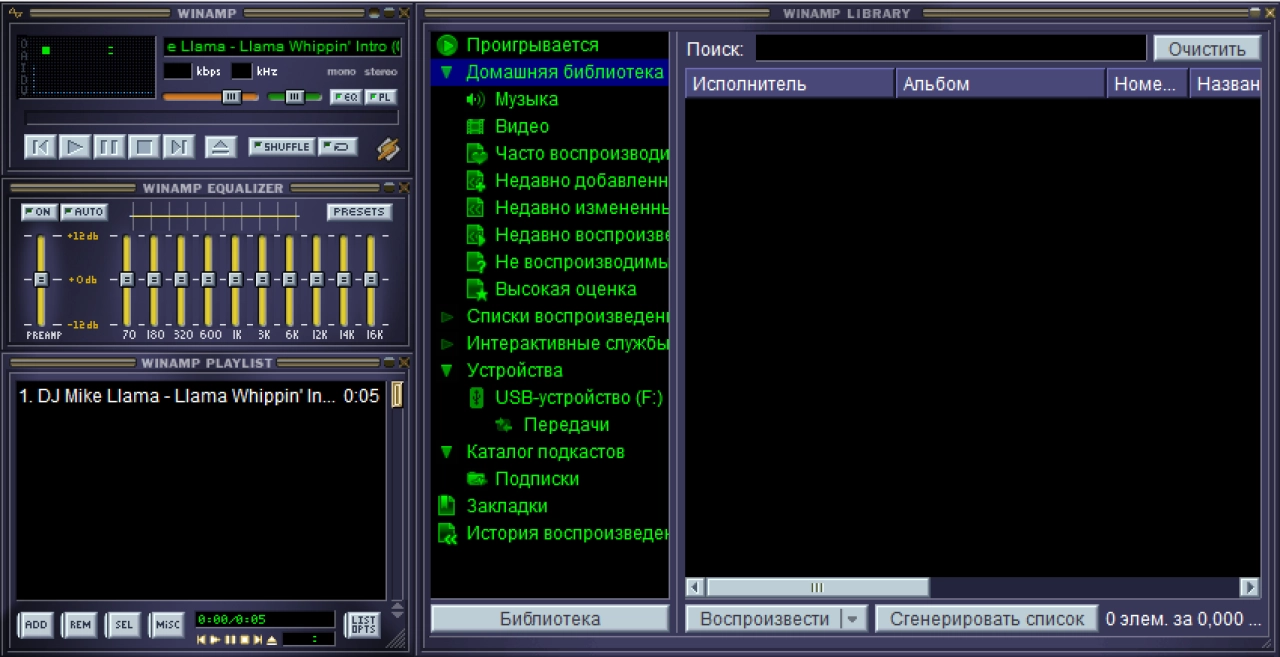Click the Недавно добавленные view icon
The width and height of the screenshot is (1280, 657).
[475, 181]
